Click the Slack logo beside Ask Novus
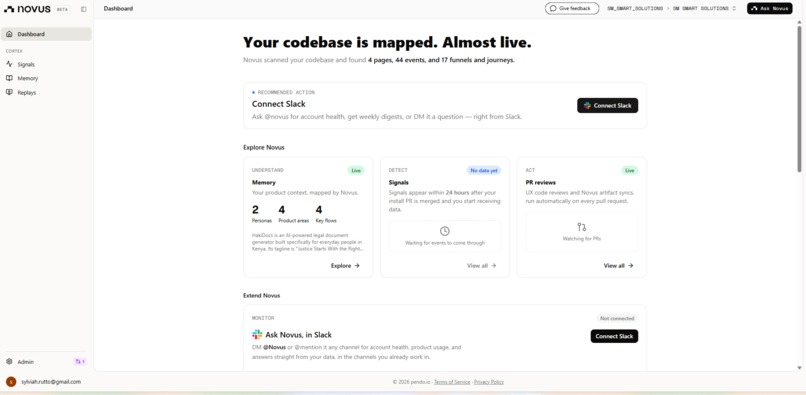Screen dimensions: 806x395 pyautogui.click(x=257, y=335)
